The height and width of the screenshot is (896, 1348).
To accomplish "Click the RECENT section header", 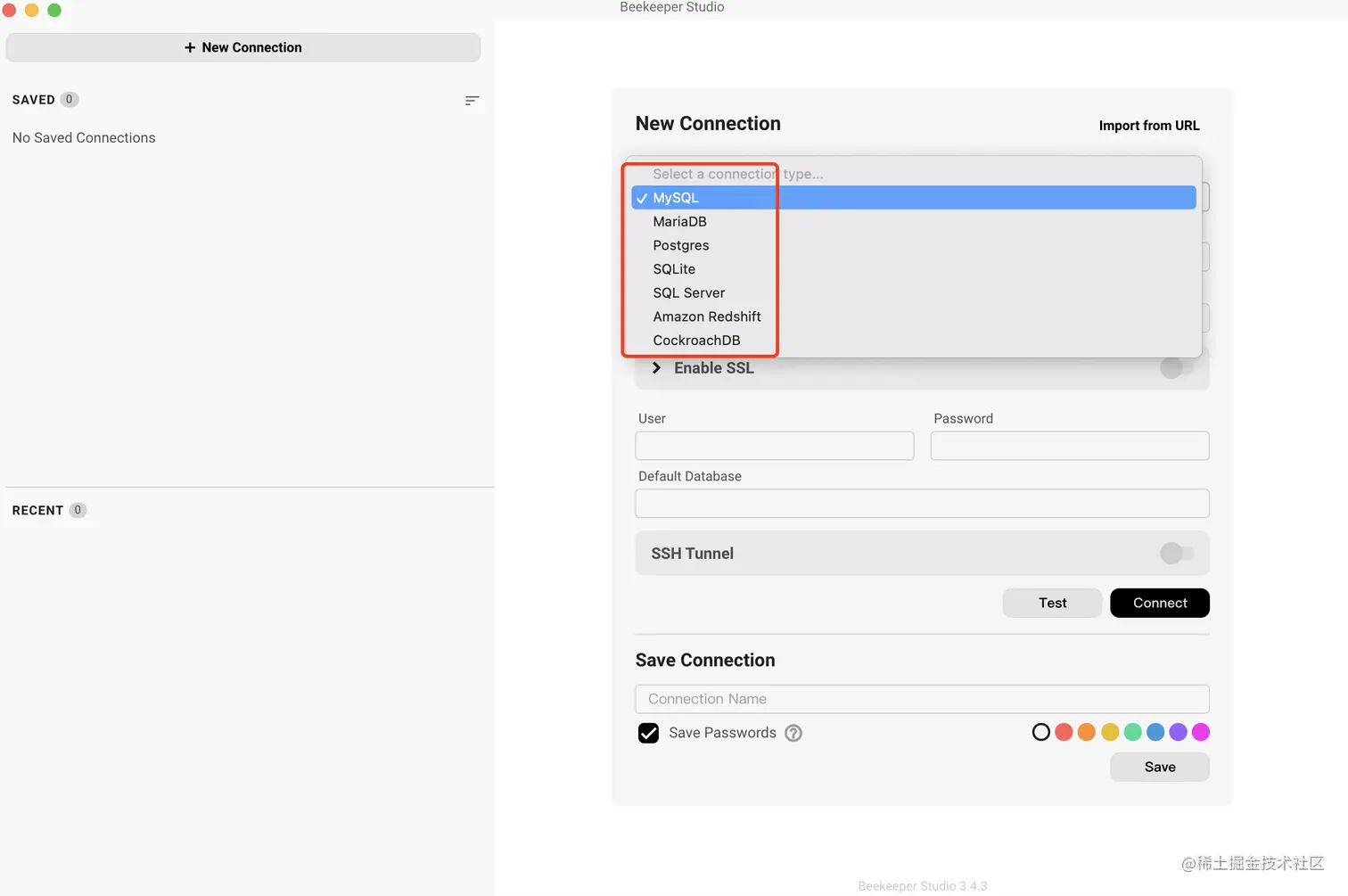I will (x=37, y=511).
